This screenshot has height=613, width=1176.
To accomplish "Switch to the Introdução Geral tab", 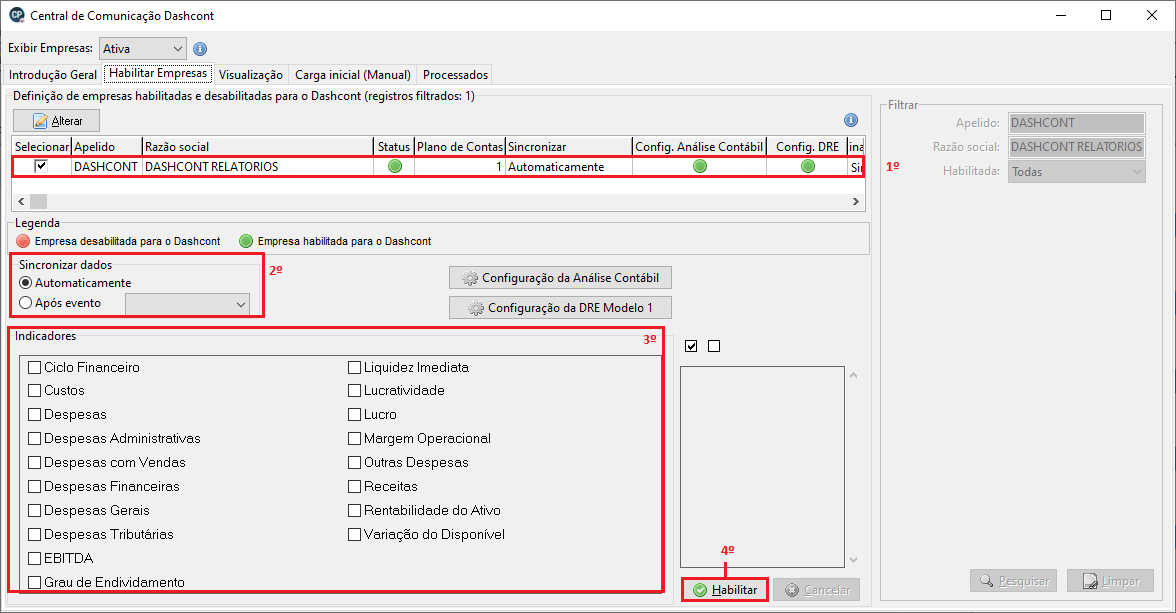I will coord(53,74).
